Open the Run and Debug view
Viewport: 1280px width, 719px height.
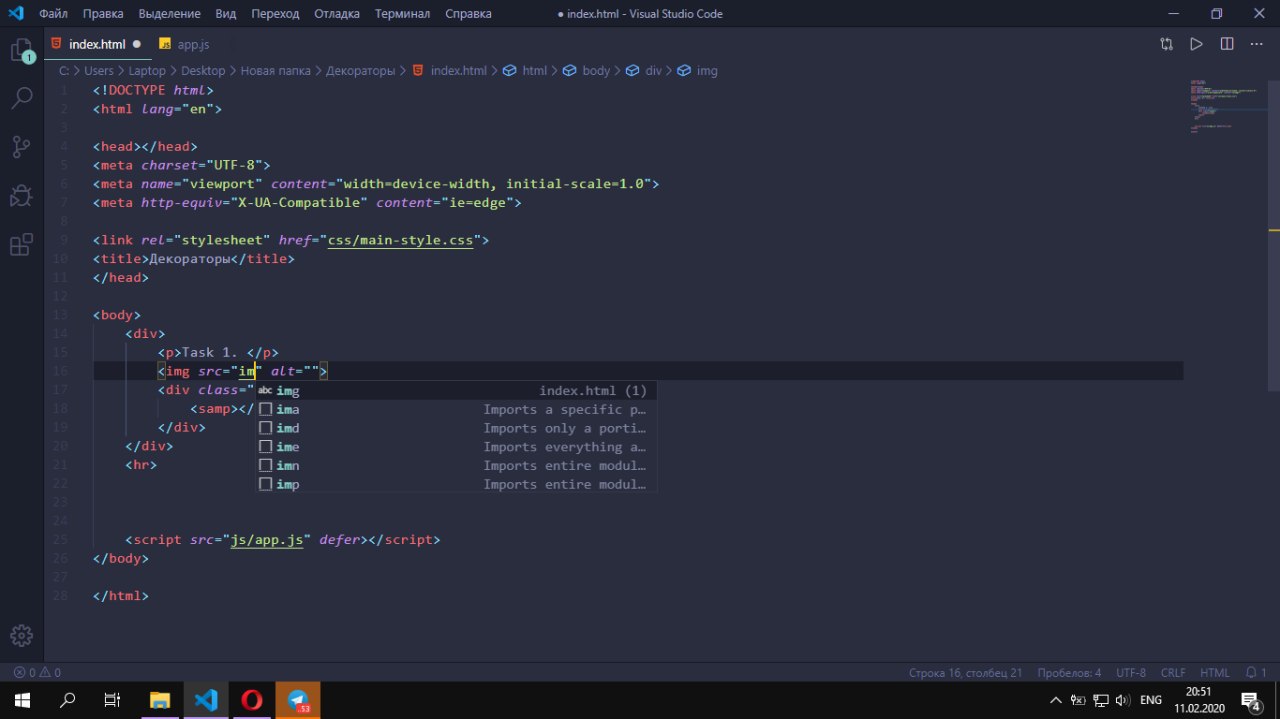click(22, 196)
